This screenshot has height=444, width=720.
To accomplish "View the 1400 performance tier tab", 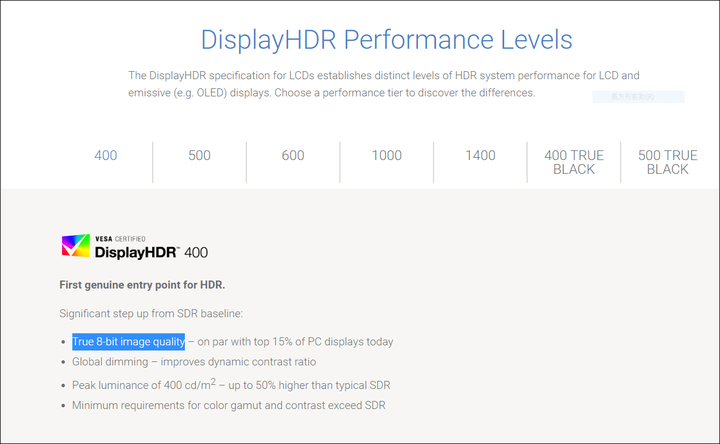I will pos(480,156).
